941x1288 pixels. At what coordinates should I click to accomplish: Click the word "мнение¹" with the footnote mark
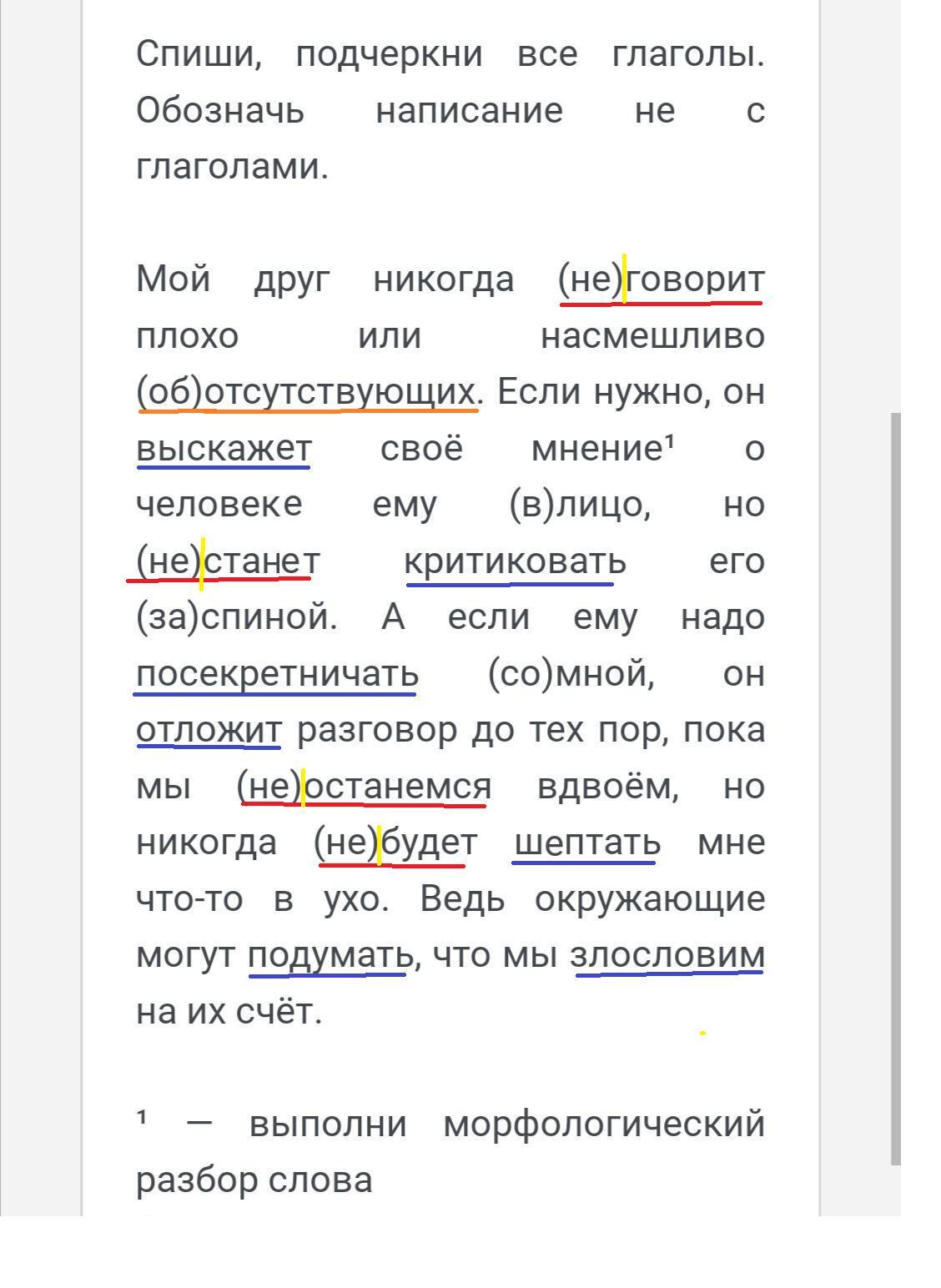(602, 450)
